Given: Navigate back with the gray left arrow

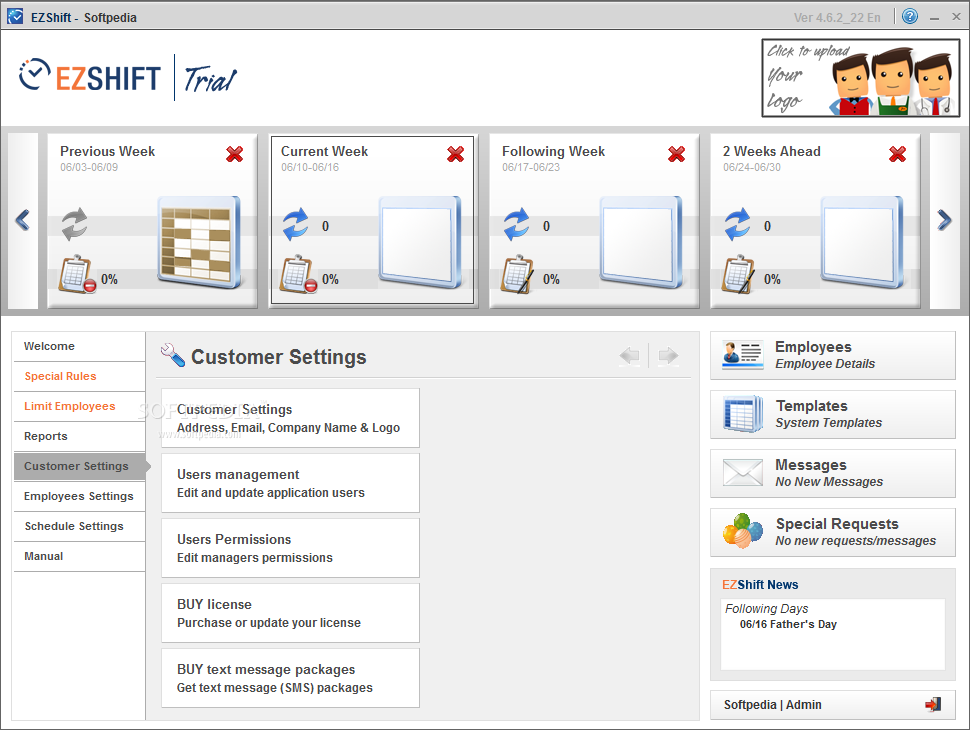Looking at the screenshot, I should click(x=630, y=356).
